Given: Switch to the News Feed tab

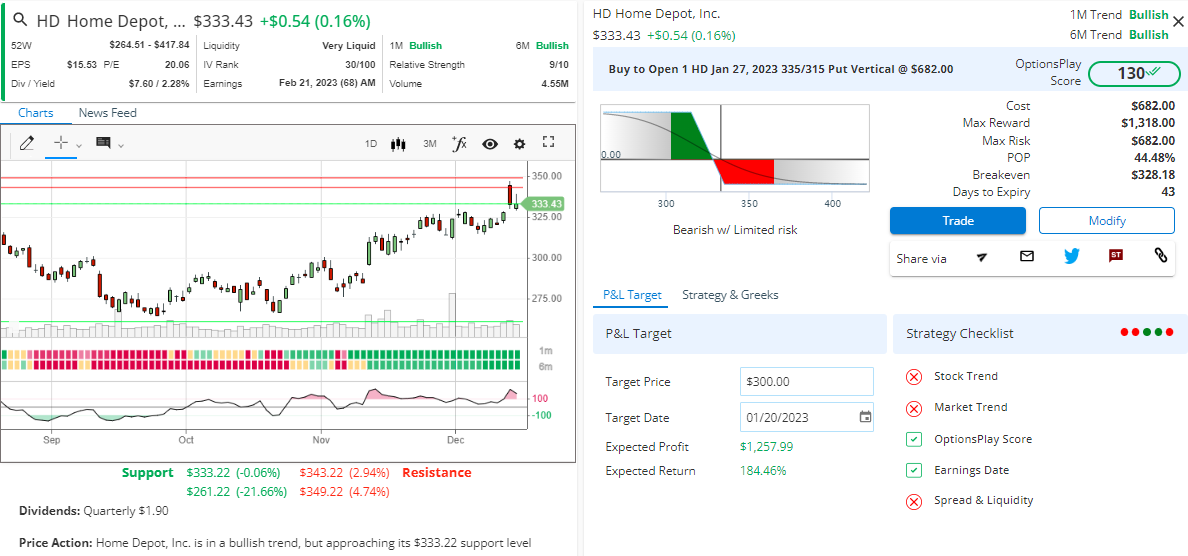Looking at the screenshot, I should (x=108, y=113).
